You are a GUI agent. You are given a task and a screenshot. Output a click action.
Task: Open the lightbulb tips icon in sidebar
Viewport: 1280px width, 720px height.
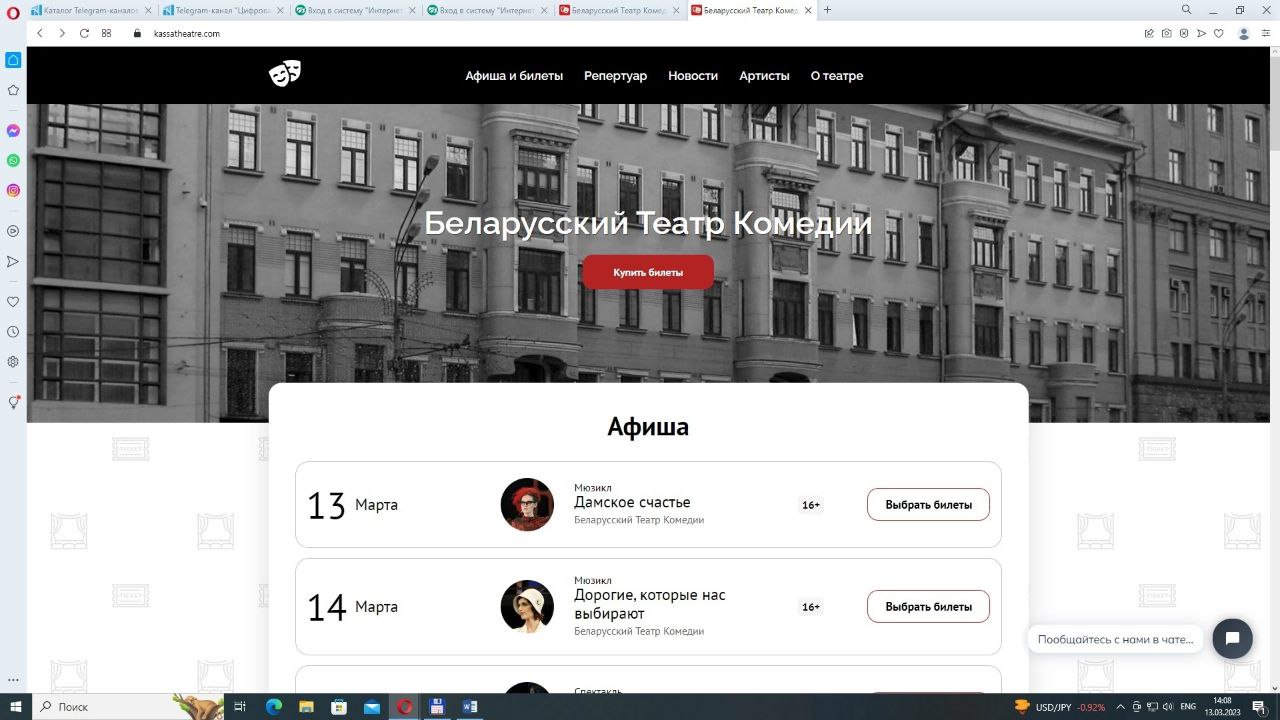(13, 402)
